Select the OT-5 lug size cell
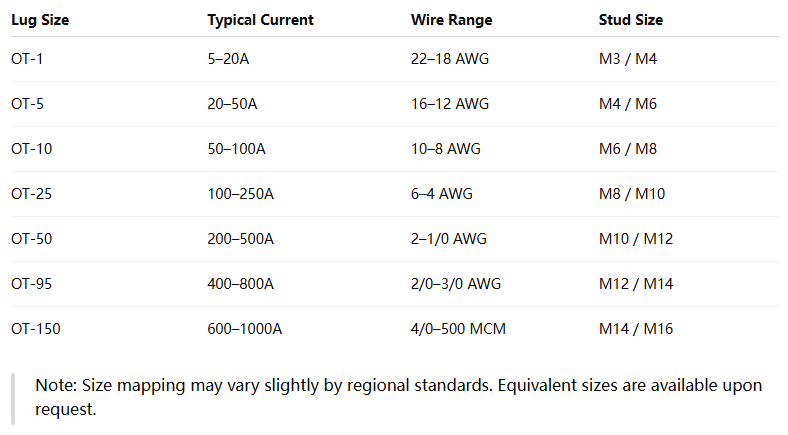The width and height of the screenshot is (788, 435). click(x=27, y=104)
